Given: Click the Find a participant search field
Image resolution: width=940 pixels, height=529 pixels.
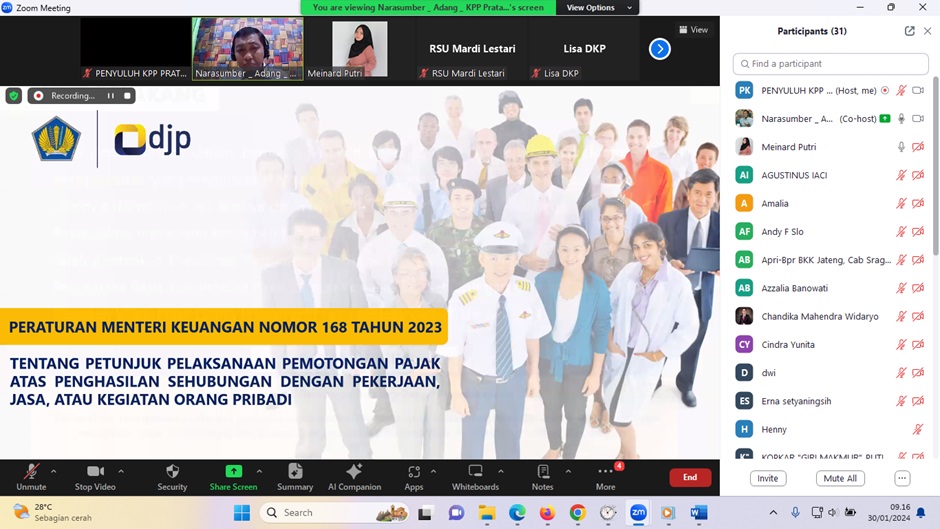Looking at the screenshot, I should click(830, 64).
